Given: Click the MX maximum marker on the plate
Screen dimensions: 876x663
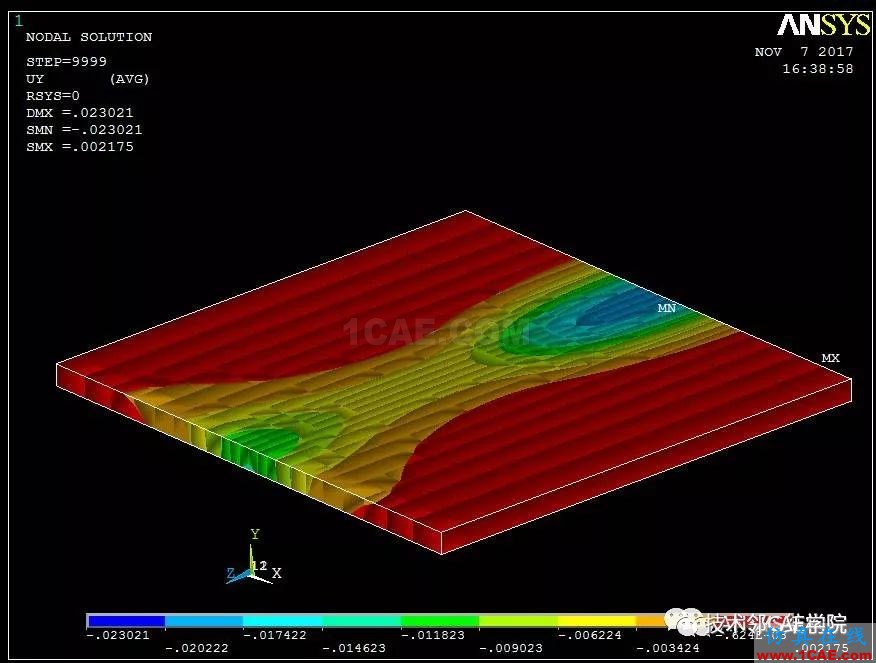Looking at the screenshot, I should click(x=831, y=358).
